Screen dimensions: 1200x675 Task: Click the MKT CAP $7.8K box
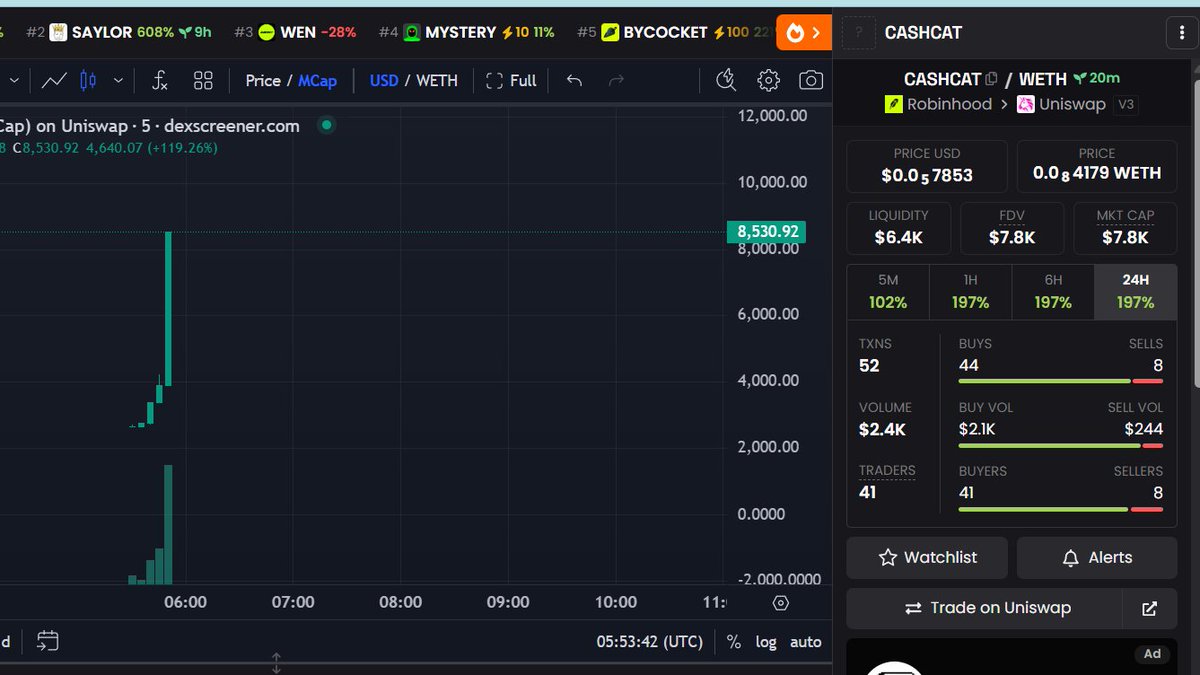click(1125, 229)
